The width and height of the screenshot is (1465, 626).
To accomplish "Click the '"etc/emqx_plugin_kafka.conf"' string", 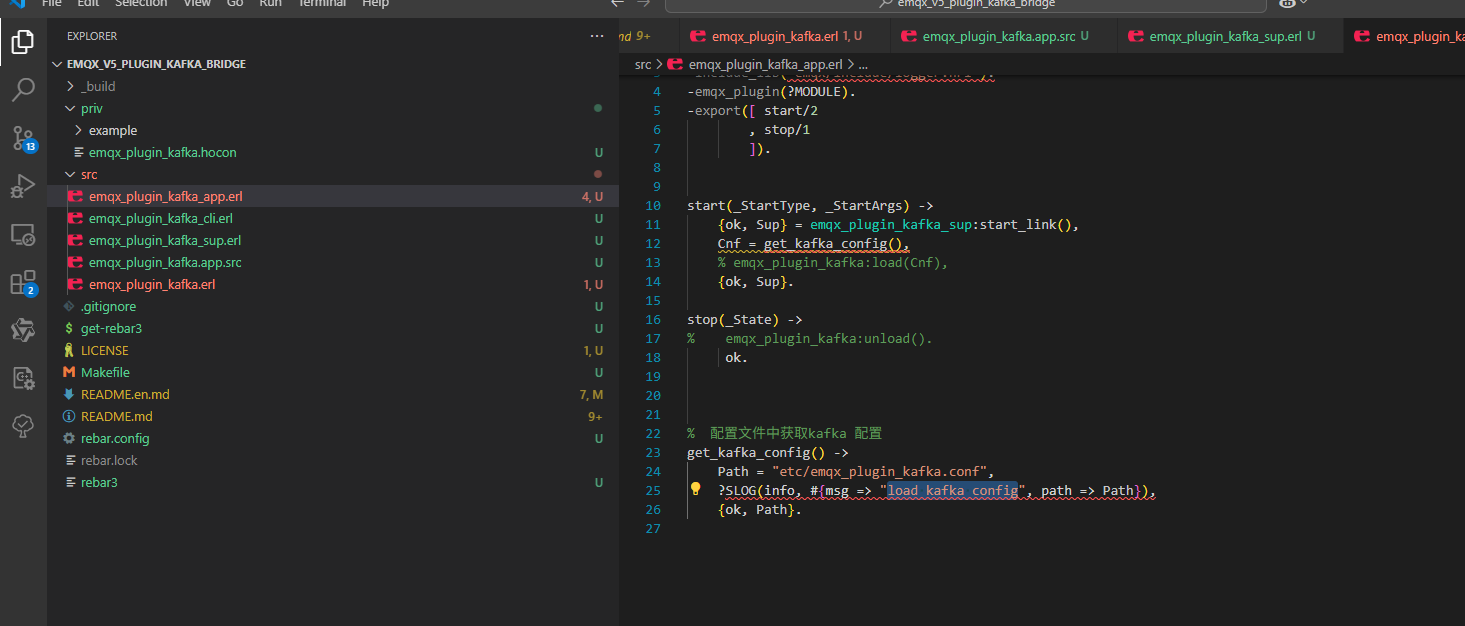I will coord(879,471).
